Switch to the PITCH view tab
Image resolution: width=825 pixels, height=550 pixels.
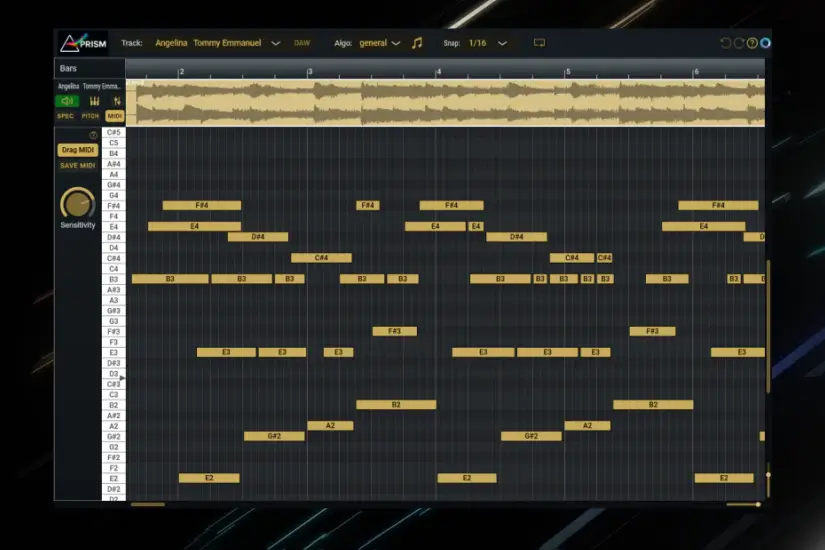90,116
